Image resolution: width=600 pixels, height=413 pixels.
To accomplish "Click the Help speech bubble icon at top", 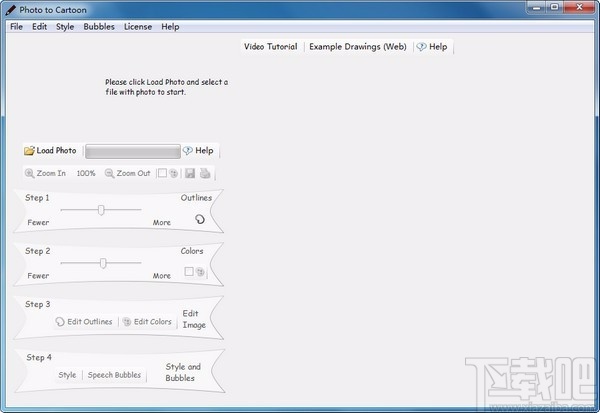I will pos(421,47).
